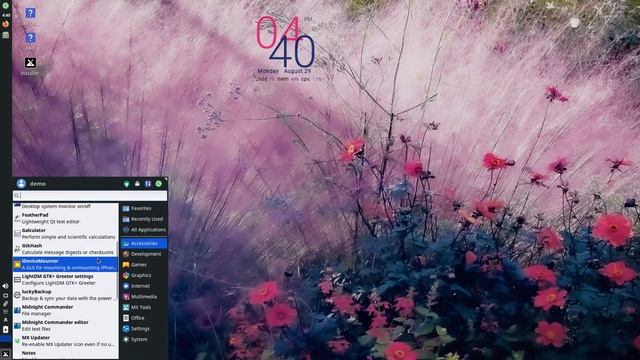Click the green log out icon in menu header
This screenshot has height=360, width=640.
pyautogui.click(x=159, y=184)
